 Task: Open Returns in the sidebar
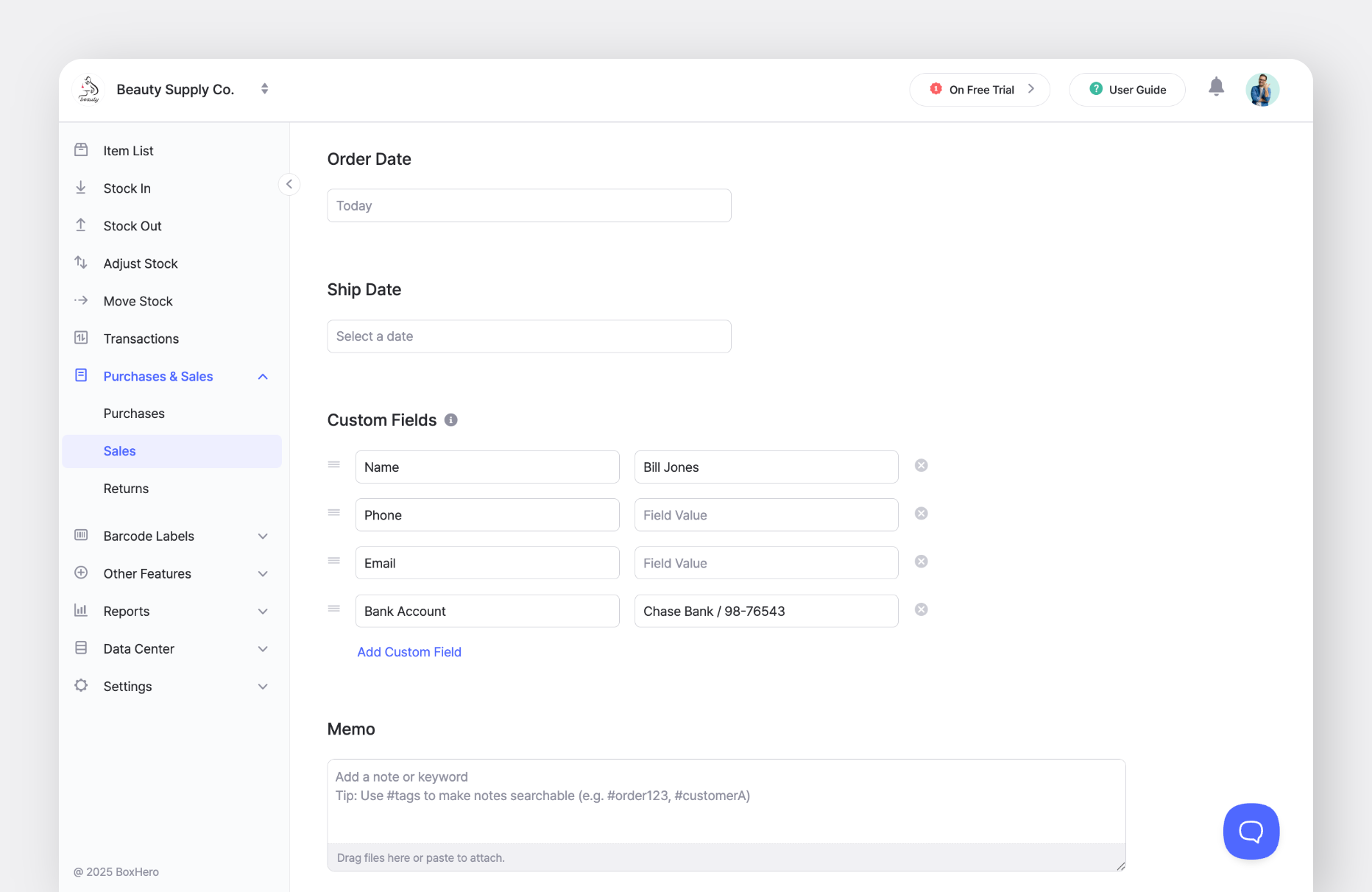click(x=126, y=489)
